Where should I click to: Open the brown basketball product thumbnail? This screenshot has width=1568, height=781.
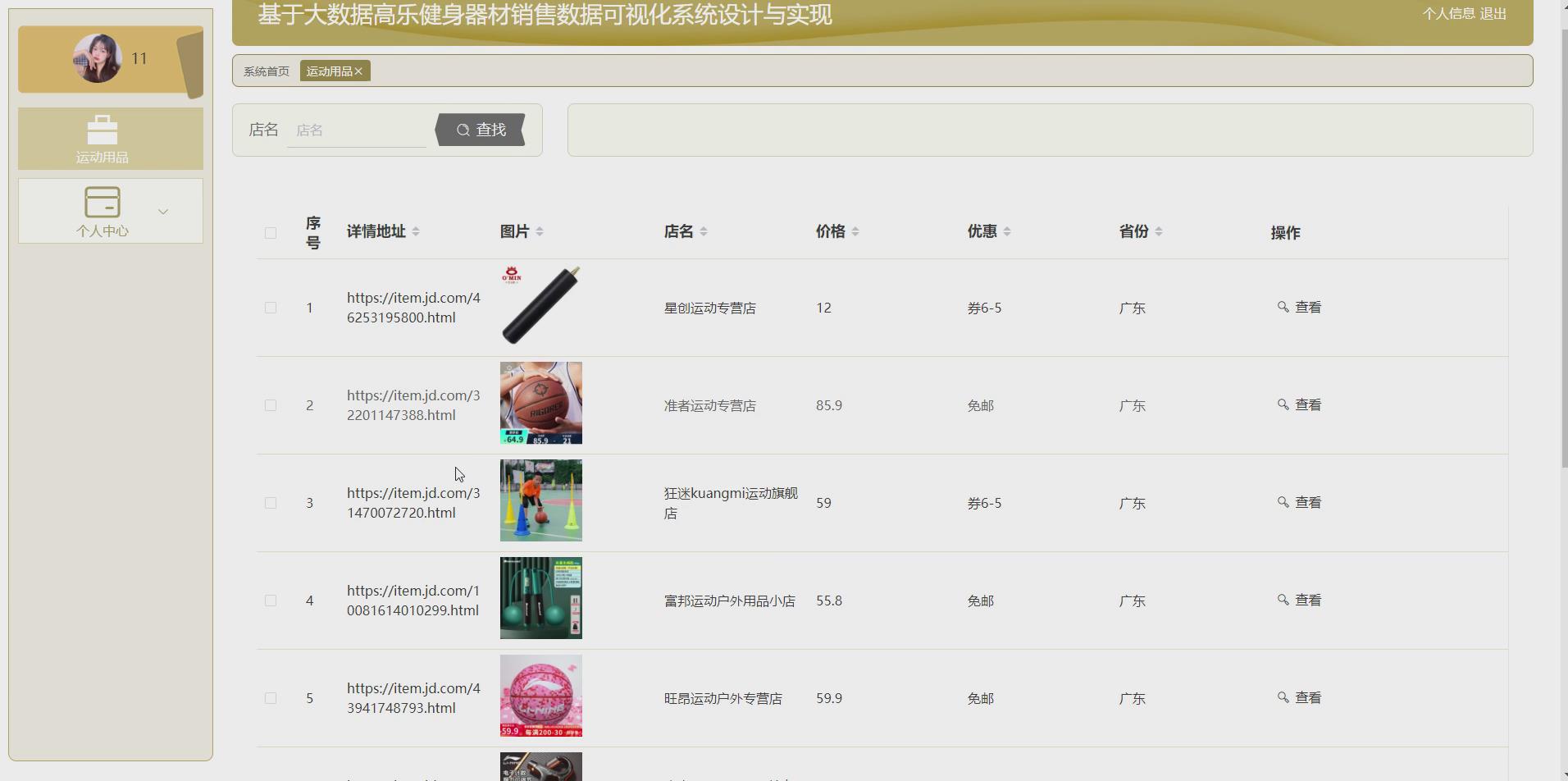click(541, 403)
